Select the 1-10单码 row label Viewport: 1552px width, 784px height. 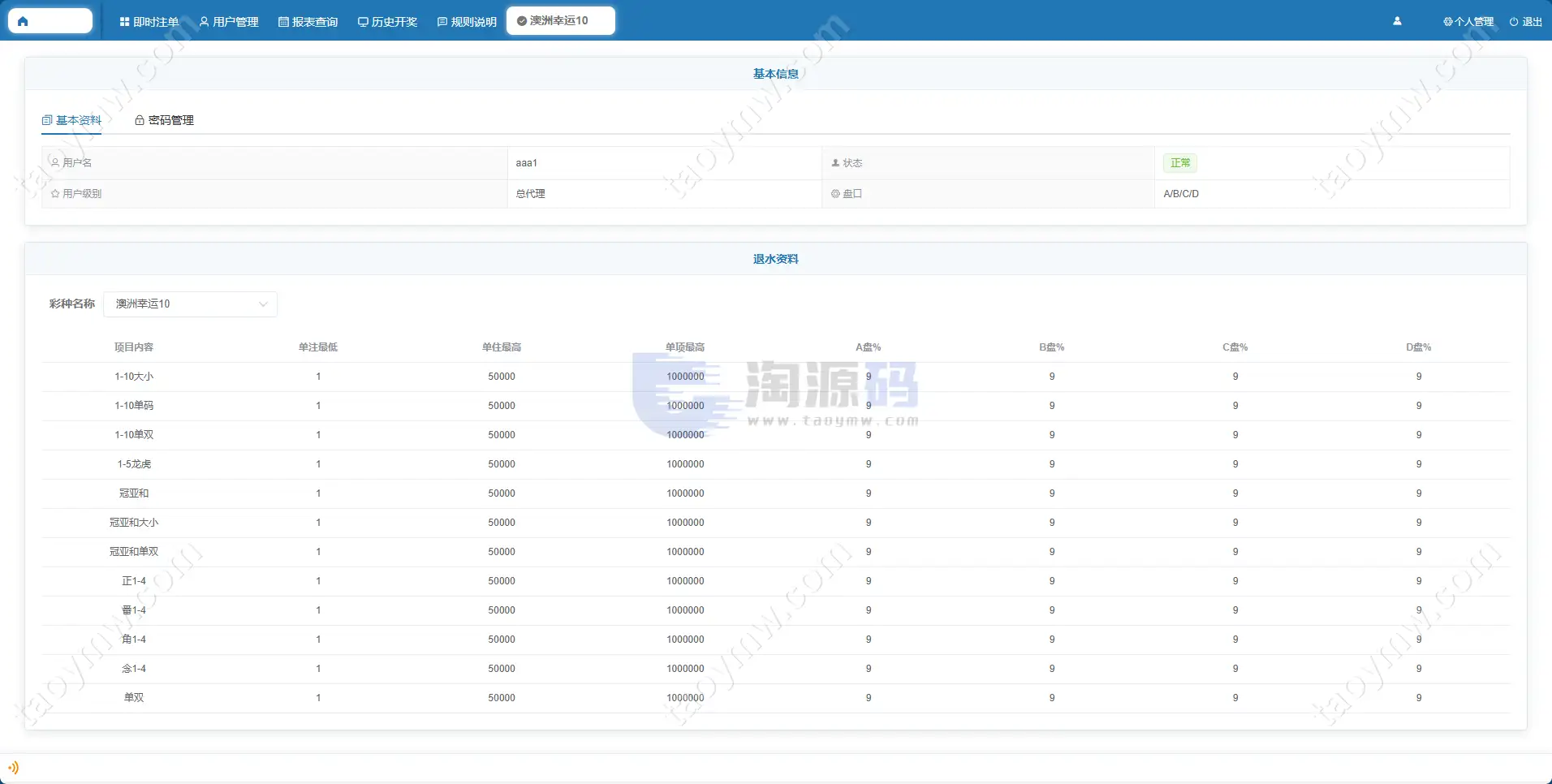tap(134, 406)
